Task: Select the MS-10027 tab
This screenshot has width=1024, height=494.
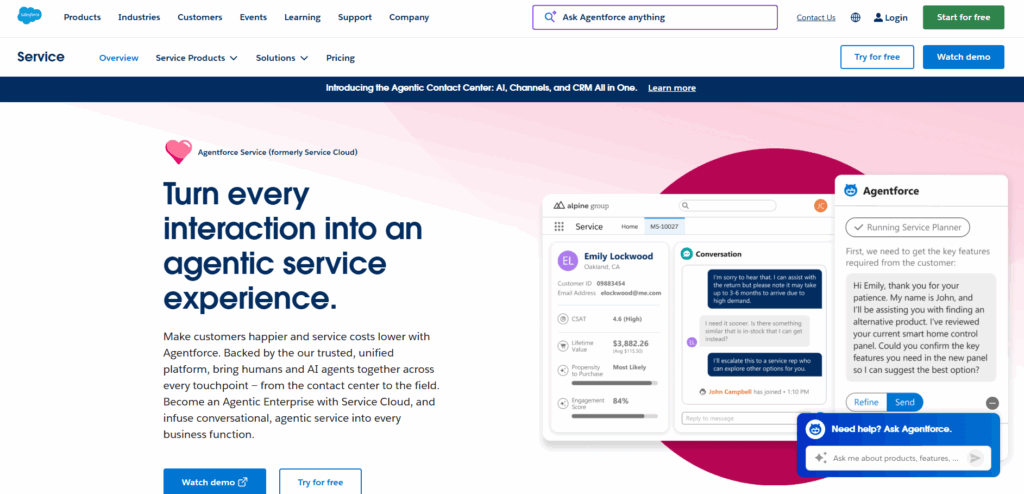Action: pos(664,227)
